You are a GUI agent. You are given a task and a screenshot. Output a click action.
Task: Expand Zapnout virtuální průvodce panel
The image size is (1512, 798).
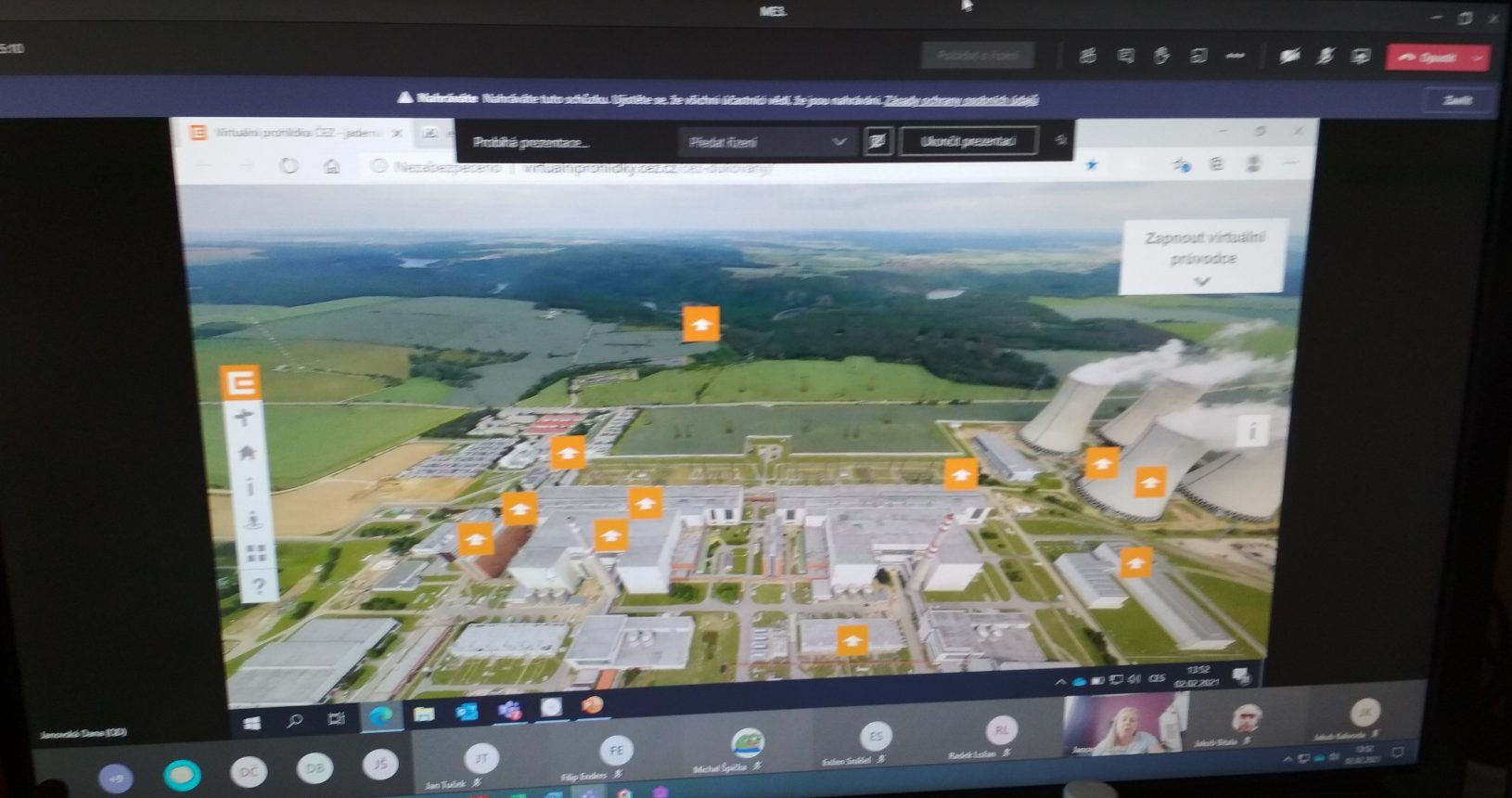1202,257
